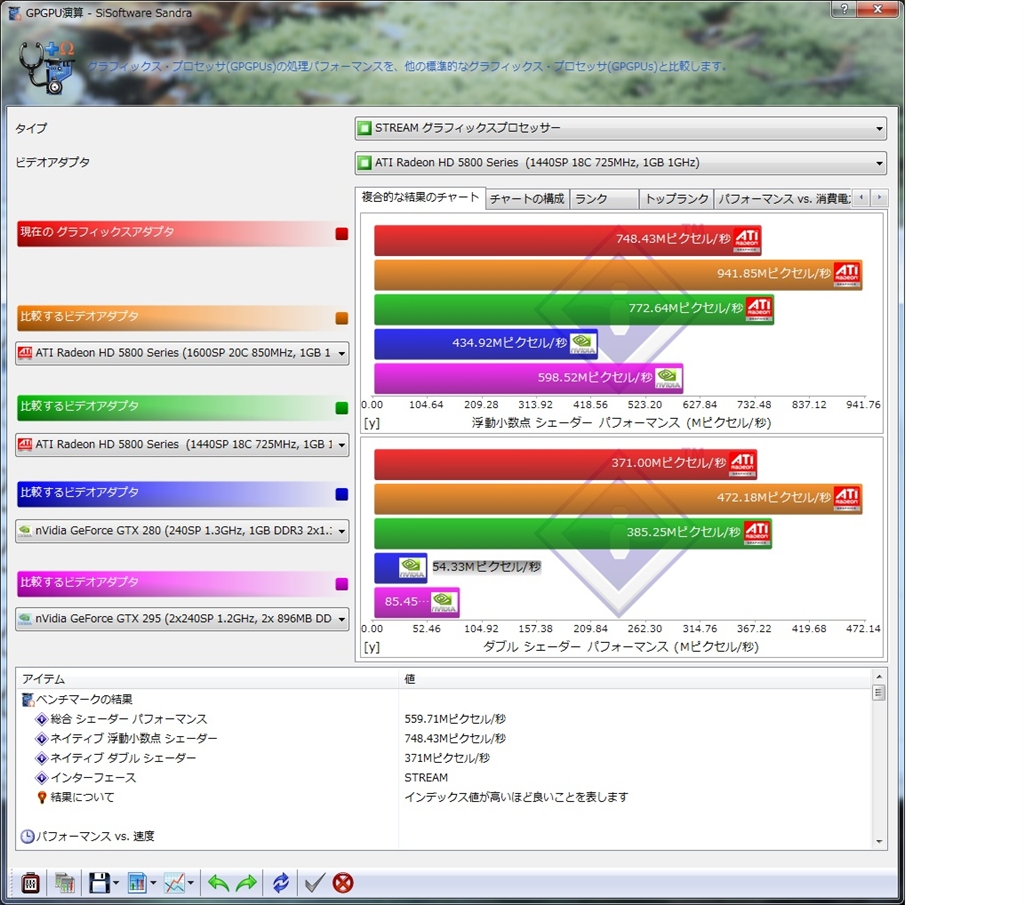
Task: Click the 559.71Mピクセル/秒 value
Action: pos(455,719)
